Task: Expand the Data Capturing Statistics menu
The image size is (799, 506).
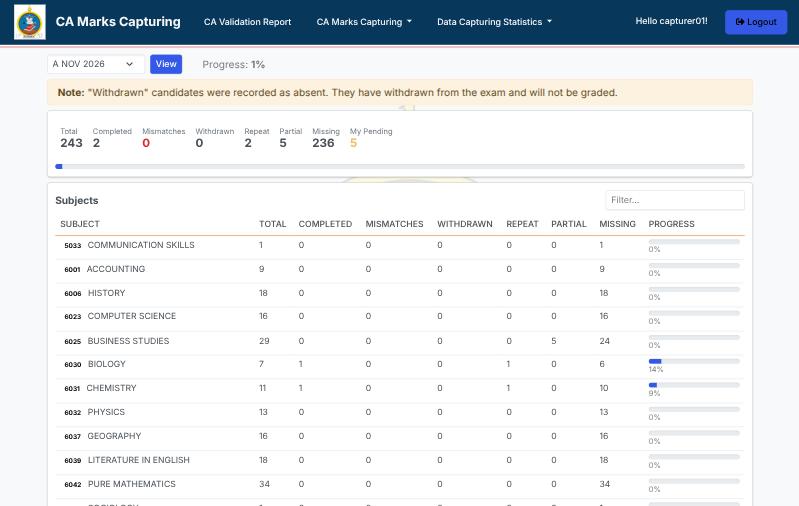Action: [494, 22]
